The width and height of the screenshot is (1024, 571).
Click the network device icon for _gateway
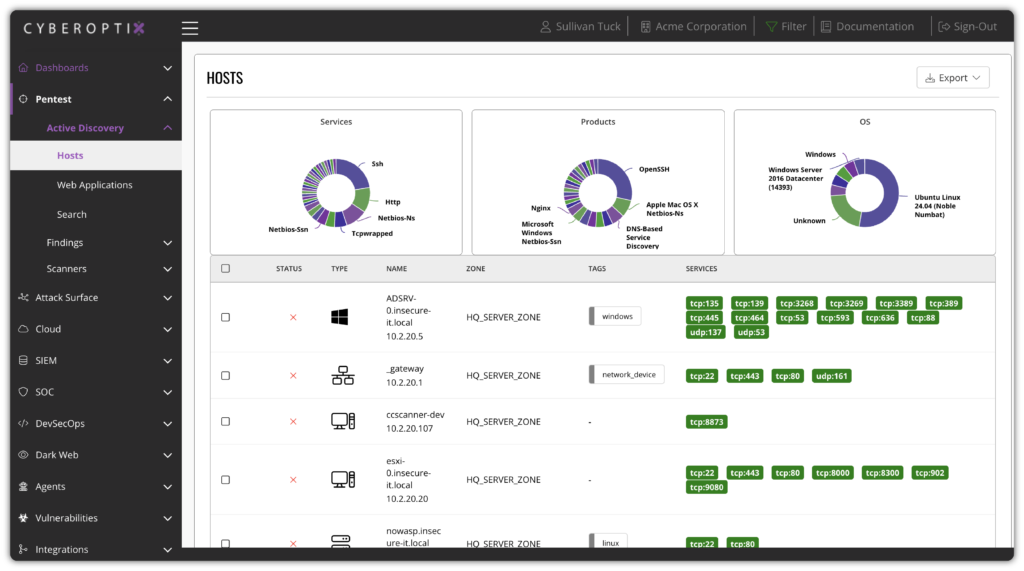[342, 375]
